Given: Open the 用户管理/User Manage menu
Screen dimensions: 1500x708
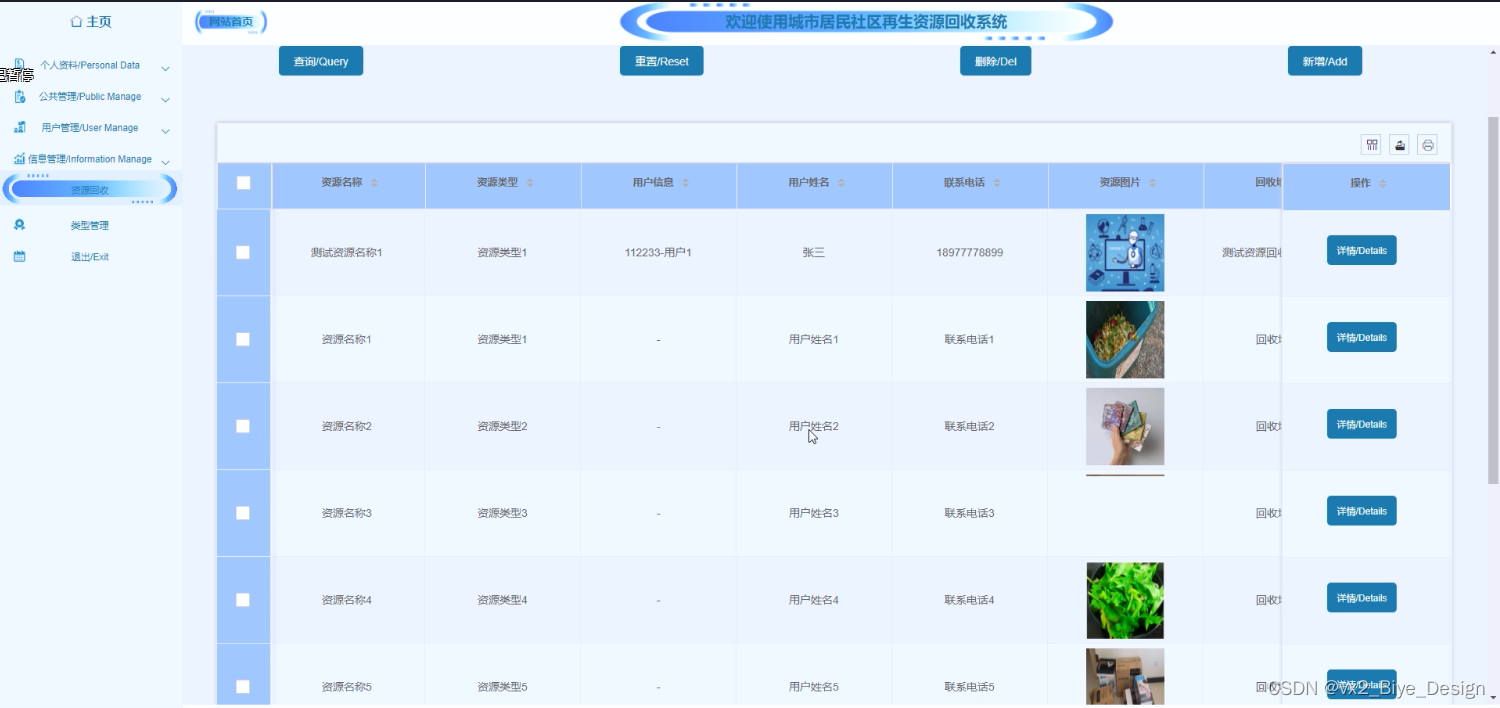Looking at the screenshot, I should tap(91, 128).
